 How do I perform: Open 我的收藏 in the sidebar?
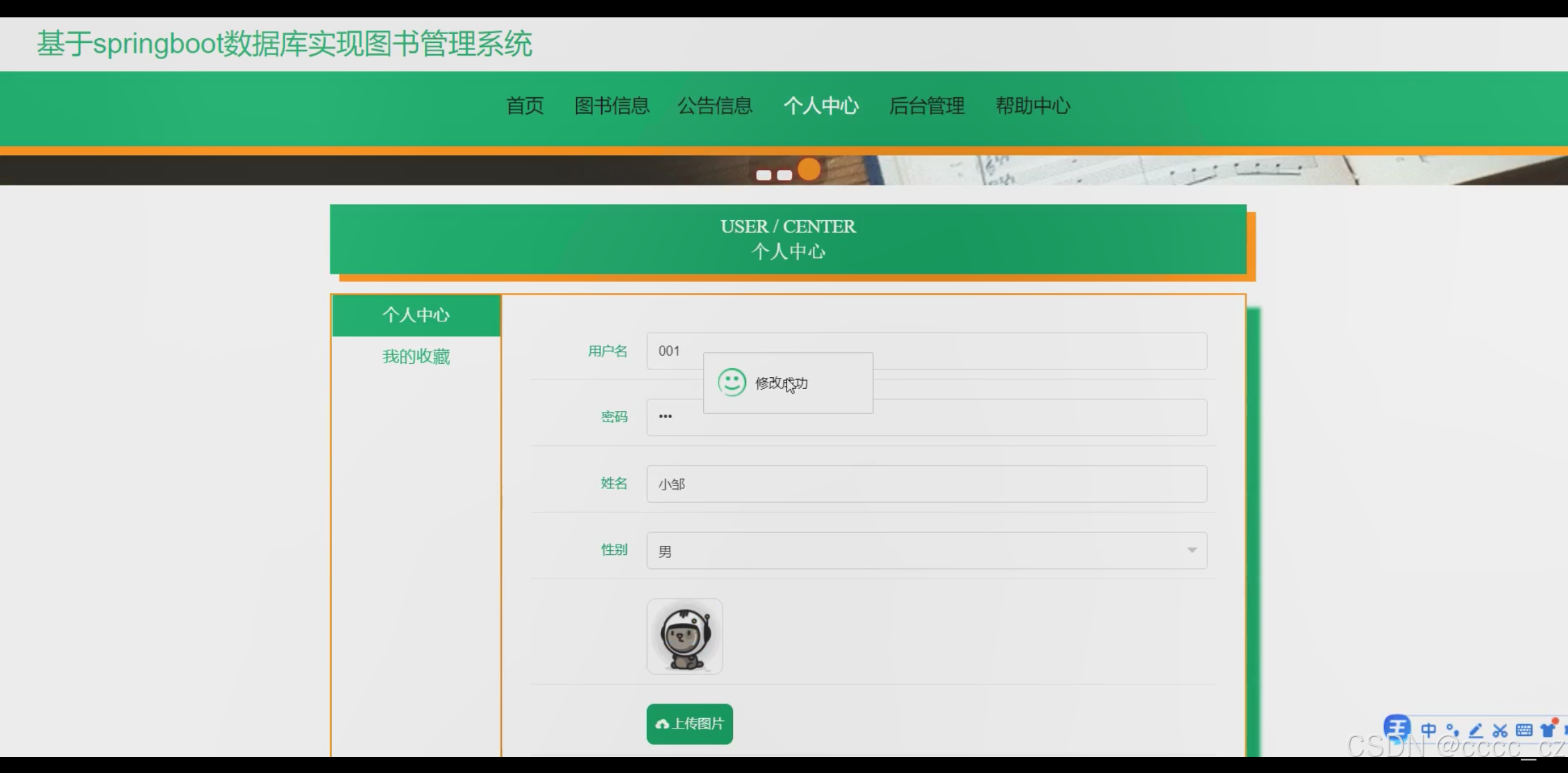(x=416, y=357)
